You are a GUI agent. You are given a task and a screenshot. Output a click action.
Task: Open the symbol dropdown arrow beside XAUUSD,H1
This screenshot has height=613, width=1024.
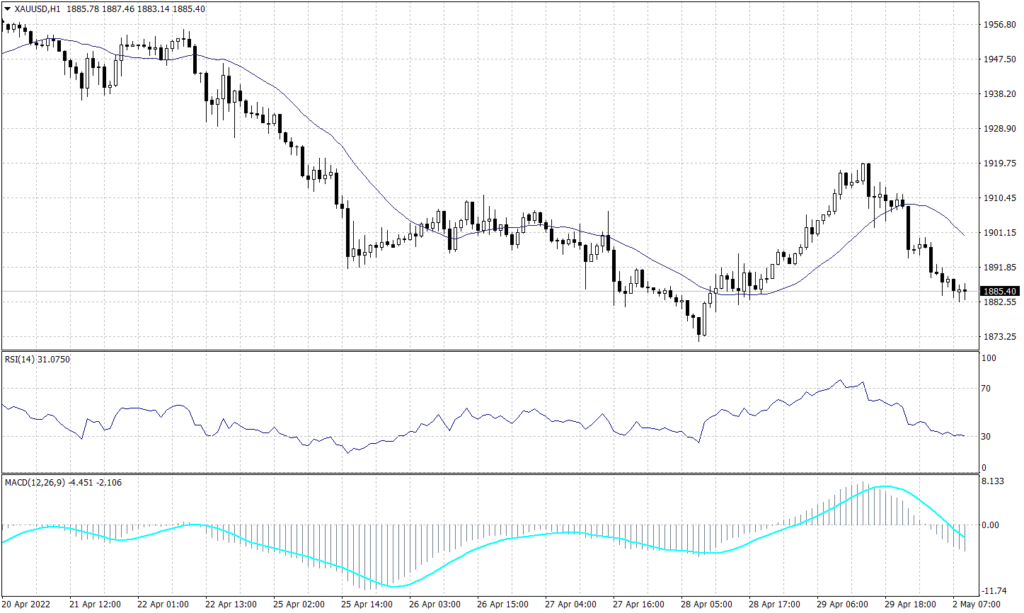(9, 9)
